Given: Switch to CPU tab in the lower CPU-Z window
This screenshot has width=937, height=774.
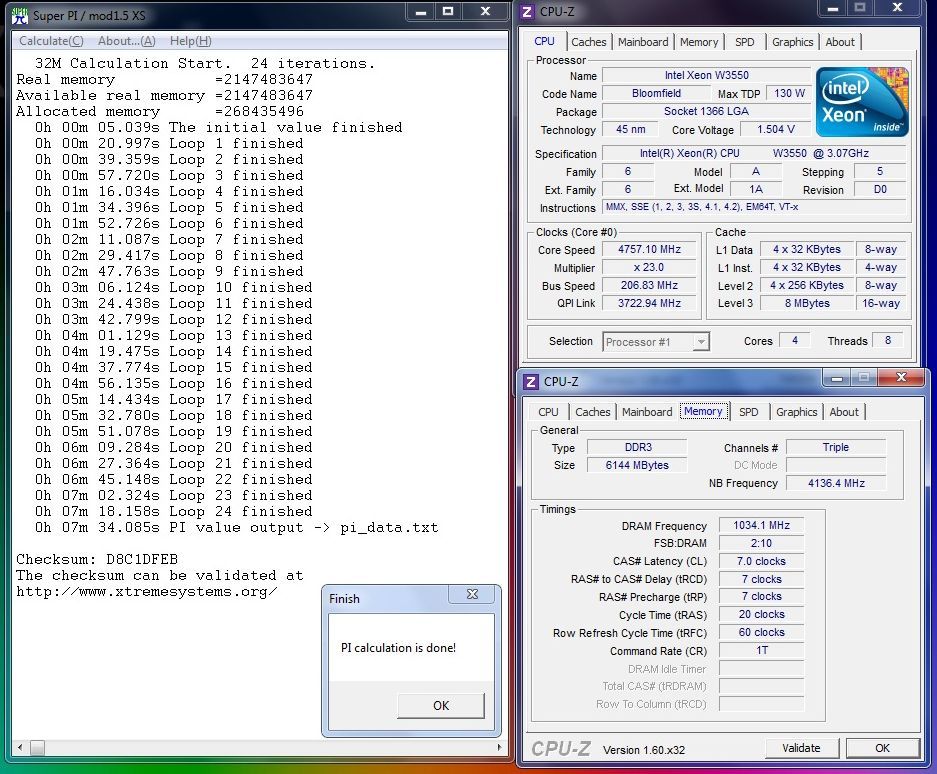Looking at the screenshot, I should [548, 412].
